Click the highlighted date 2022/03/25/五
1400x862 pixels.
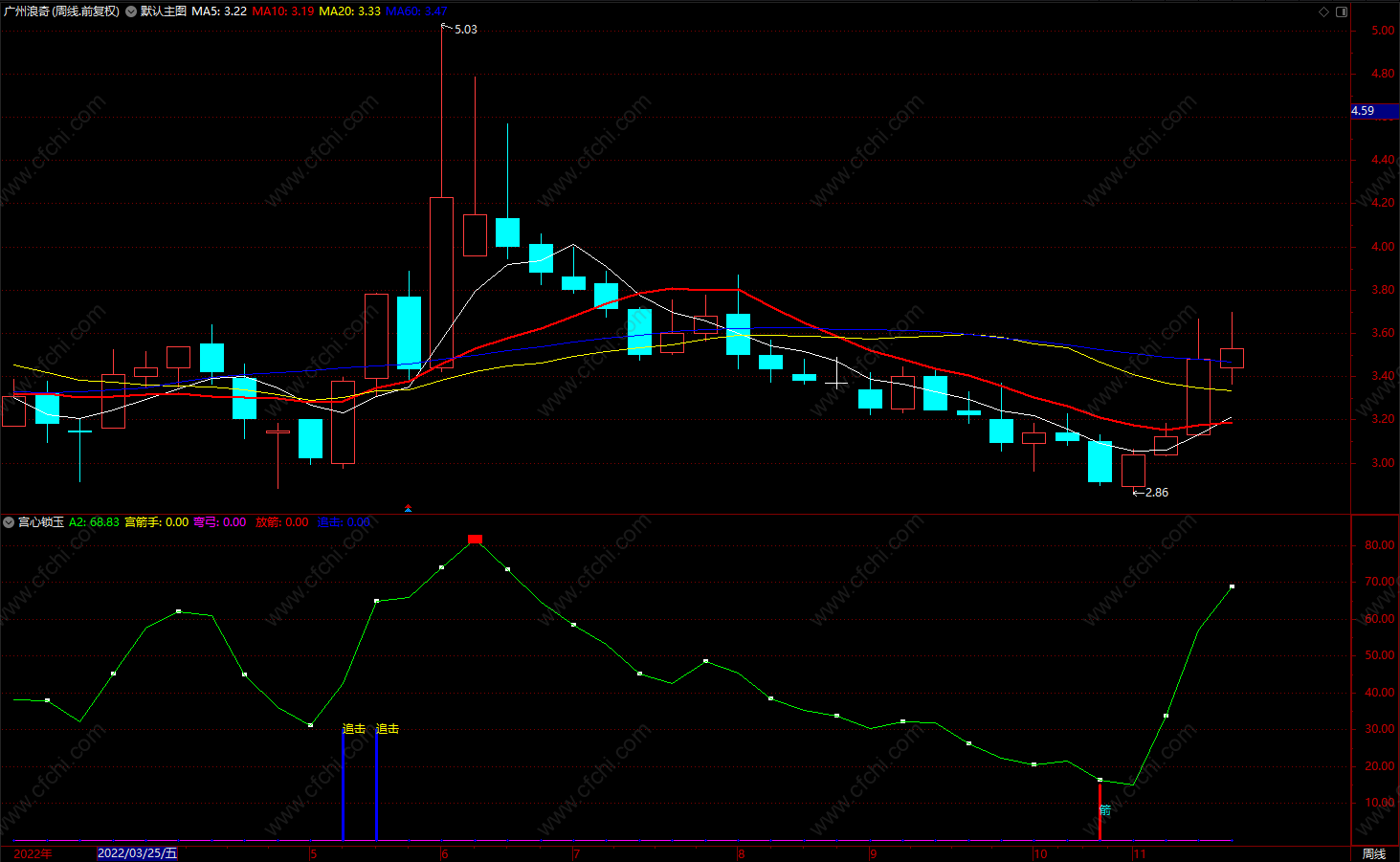(138, 853)
